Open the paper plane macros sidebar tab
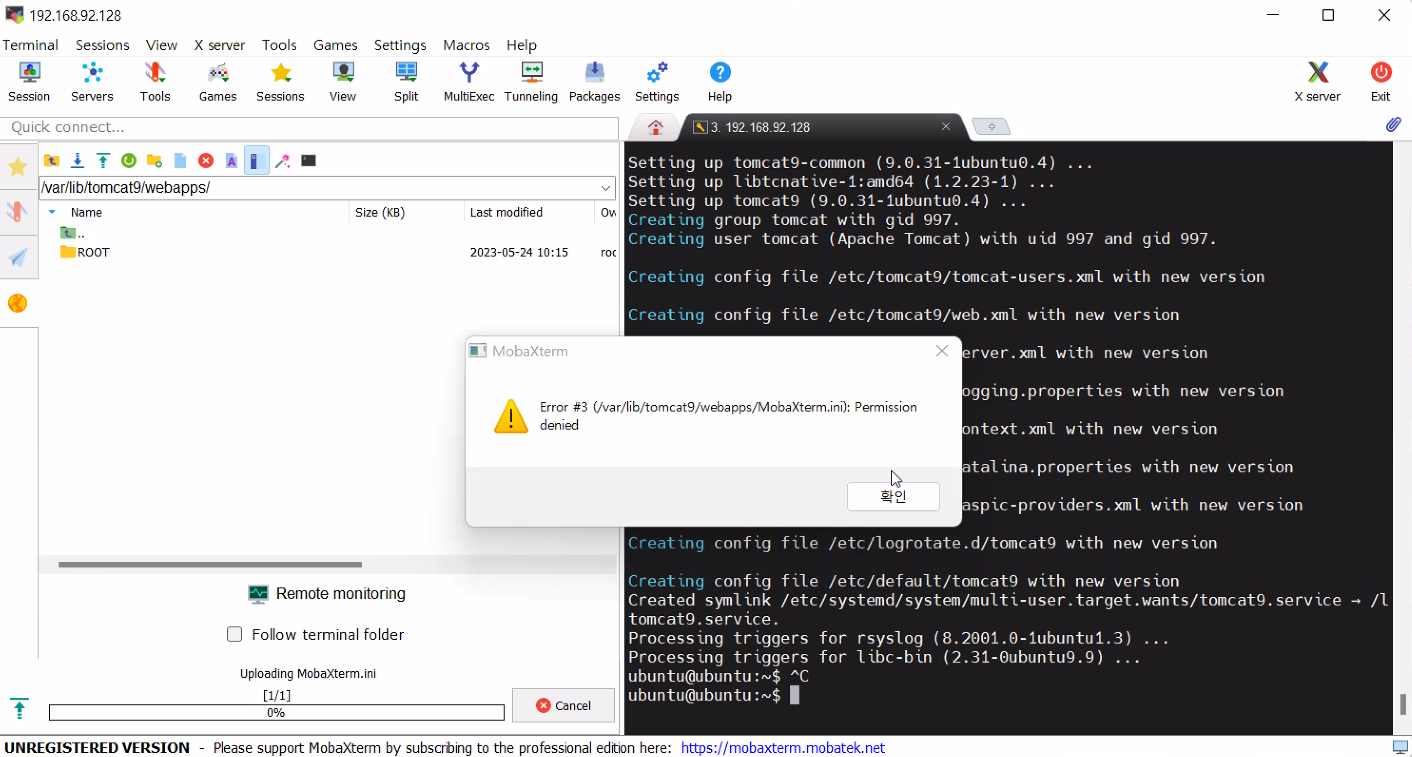The width and height of the screenshot is (1412, 757). tap(17, 258)
